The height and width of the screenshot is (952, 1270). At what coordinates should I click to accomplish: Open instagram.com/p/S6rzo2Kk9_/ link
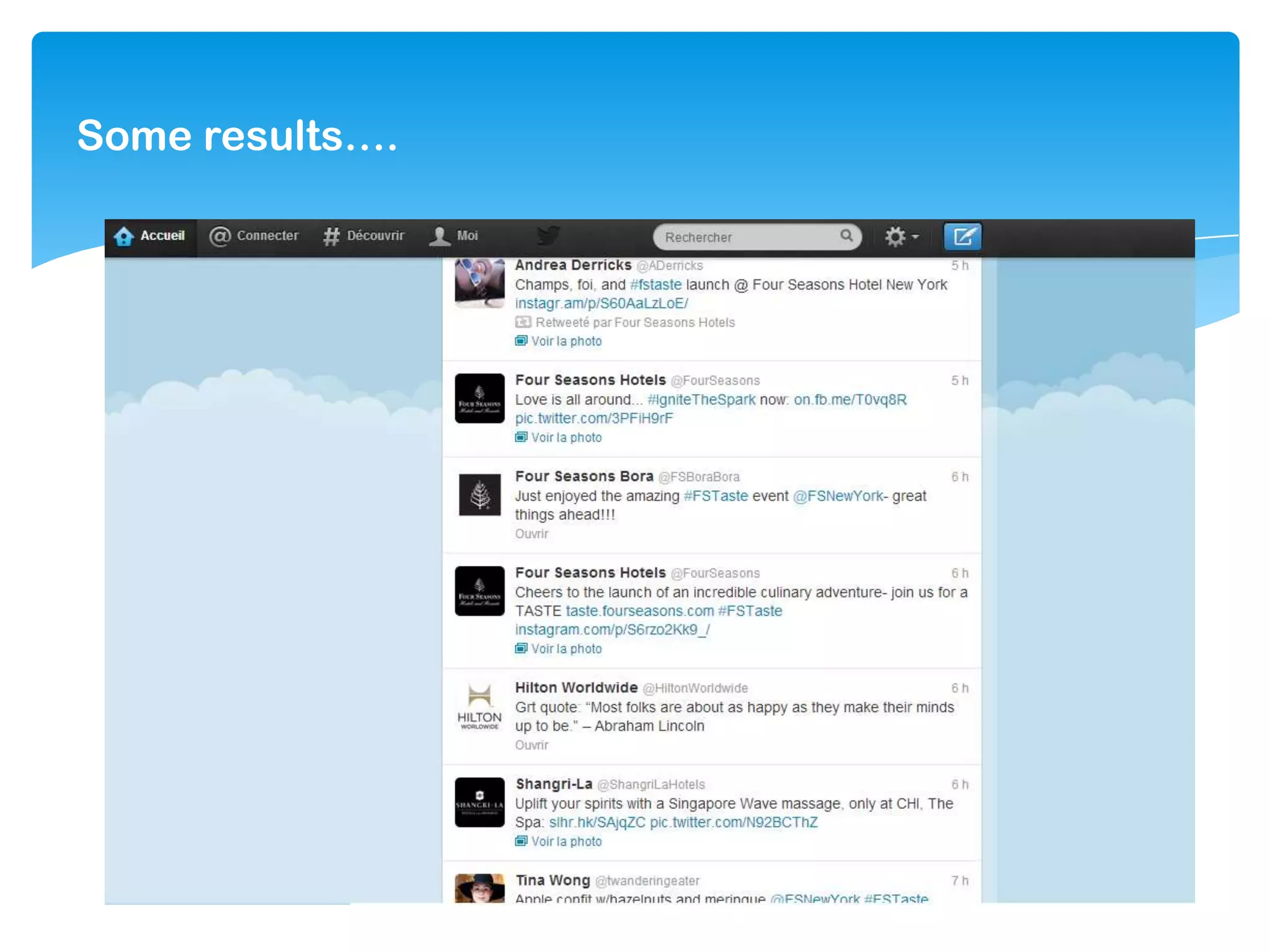pyautogui.click(x=613, y=630)
